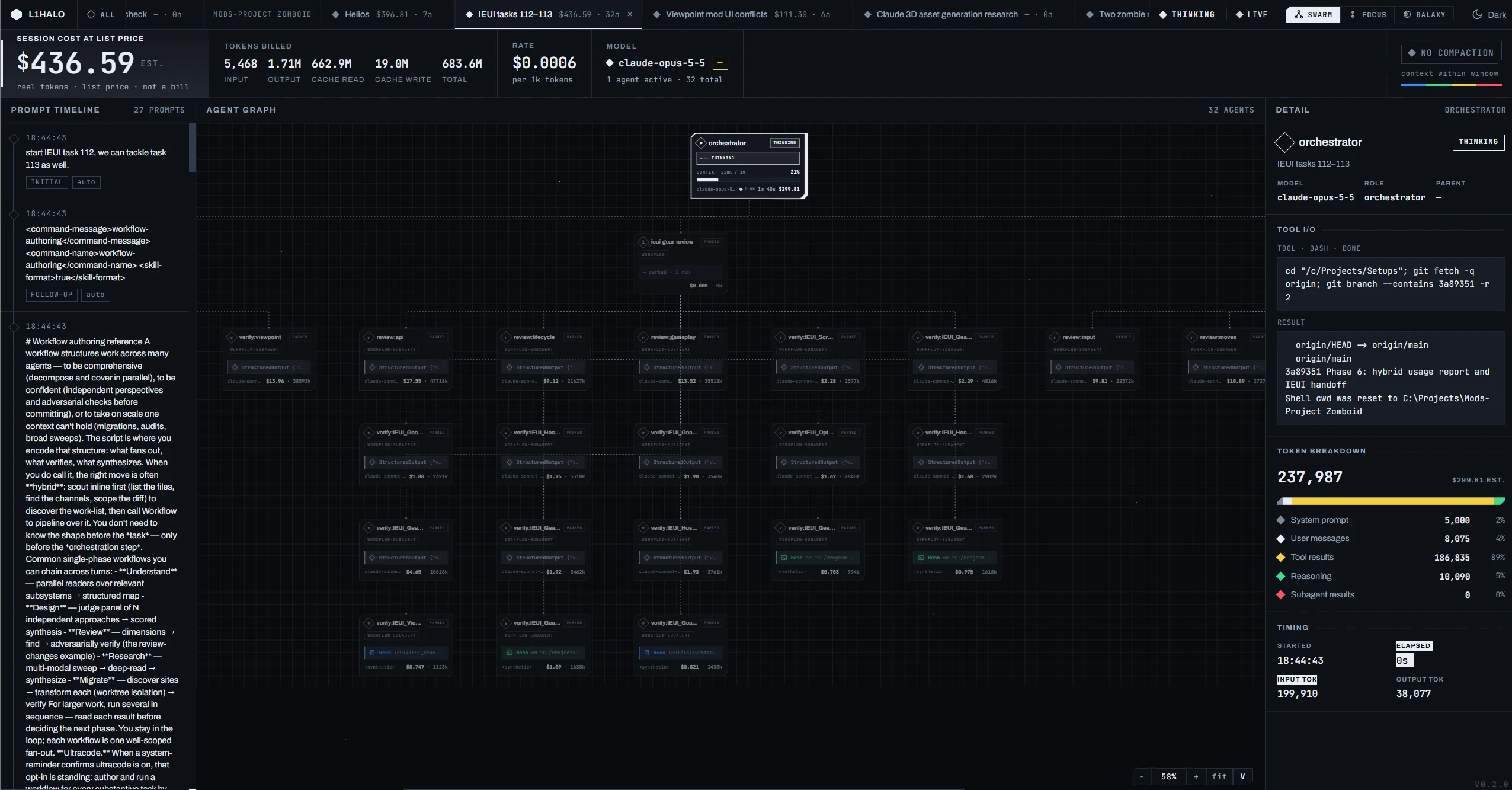Click the timeline diamond marker for workflow-authoring command prompt
Screen dimensions: 1512x790
14,215
